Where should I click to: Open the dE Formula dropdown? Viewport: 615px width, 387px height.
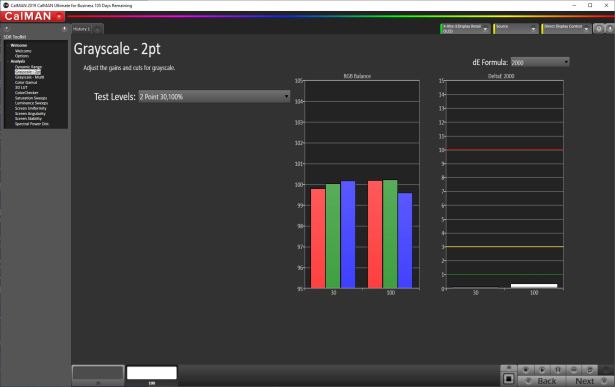click(540, 62)
